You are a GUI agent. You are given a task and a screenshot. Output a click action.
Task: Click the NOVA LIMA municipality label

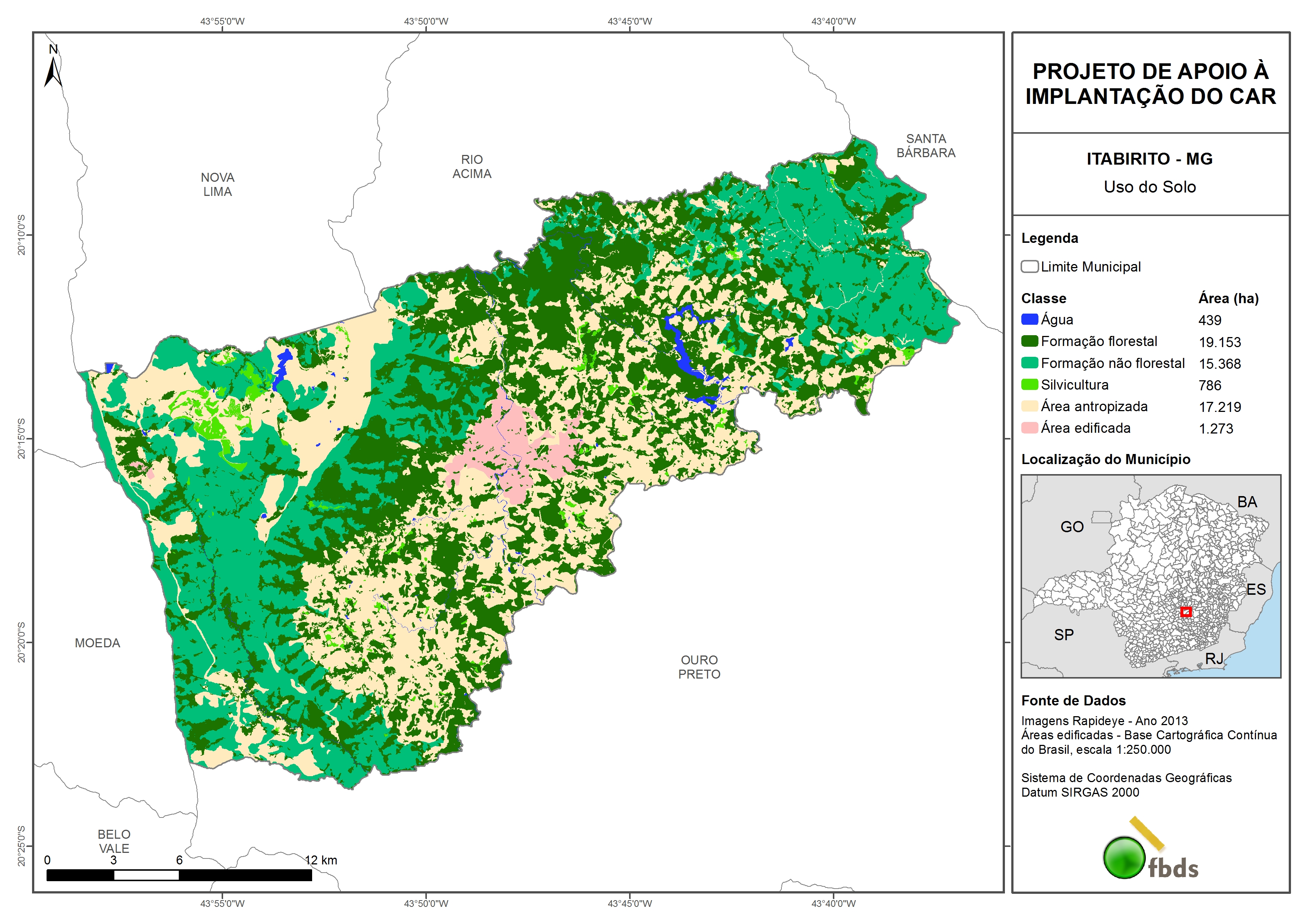click(x=218, y=184)
